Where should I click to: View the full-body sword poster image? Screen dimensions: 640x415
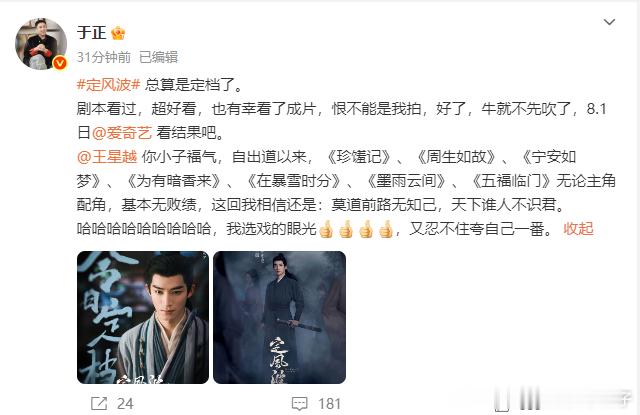pyautogui.click(x=280, y=317)
